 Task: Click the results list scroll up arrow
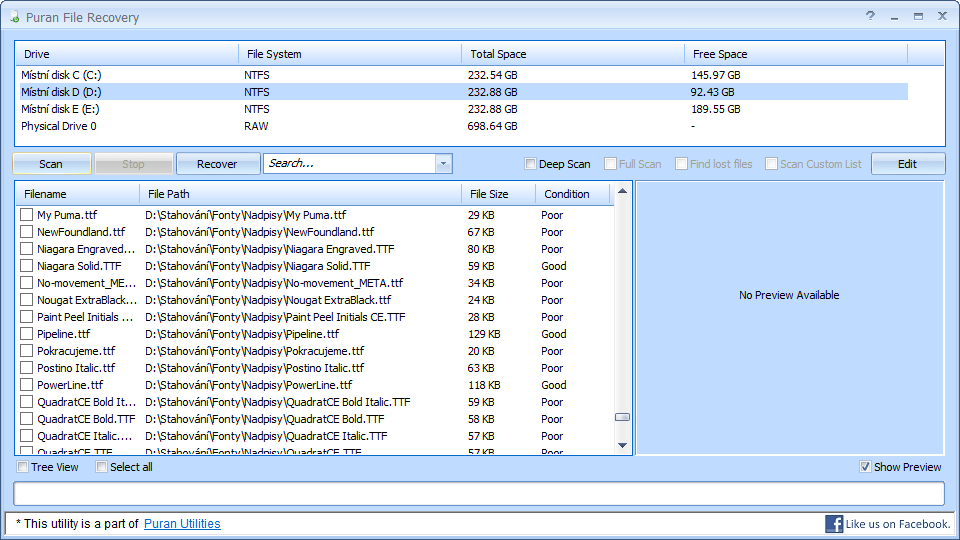click(x=622, y=191)
